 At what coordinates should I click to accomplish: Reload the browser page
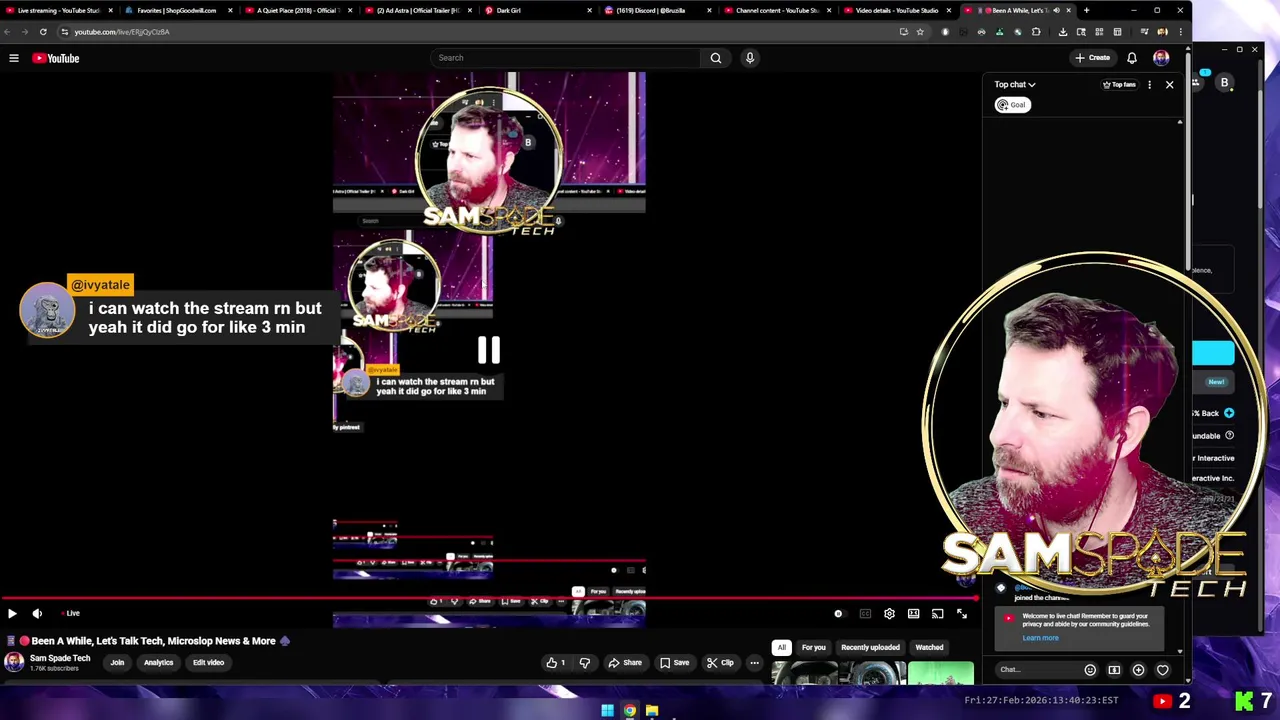[43, 32]
